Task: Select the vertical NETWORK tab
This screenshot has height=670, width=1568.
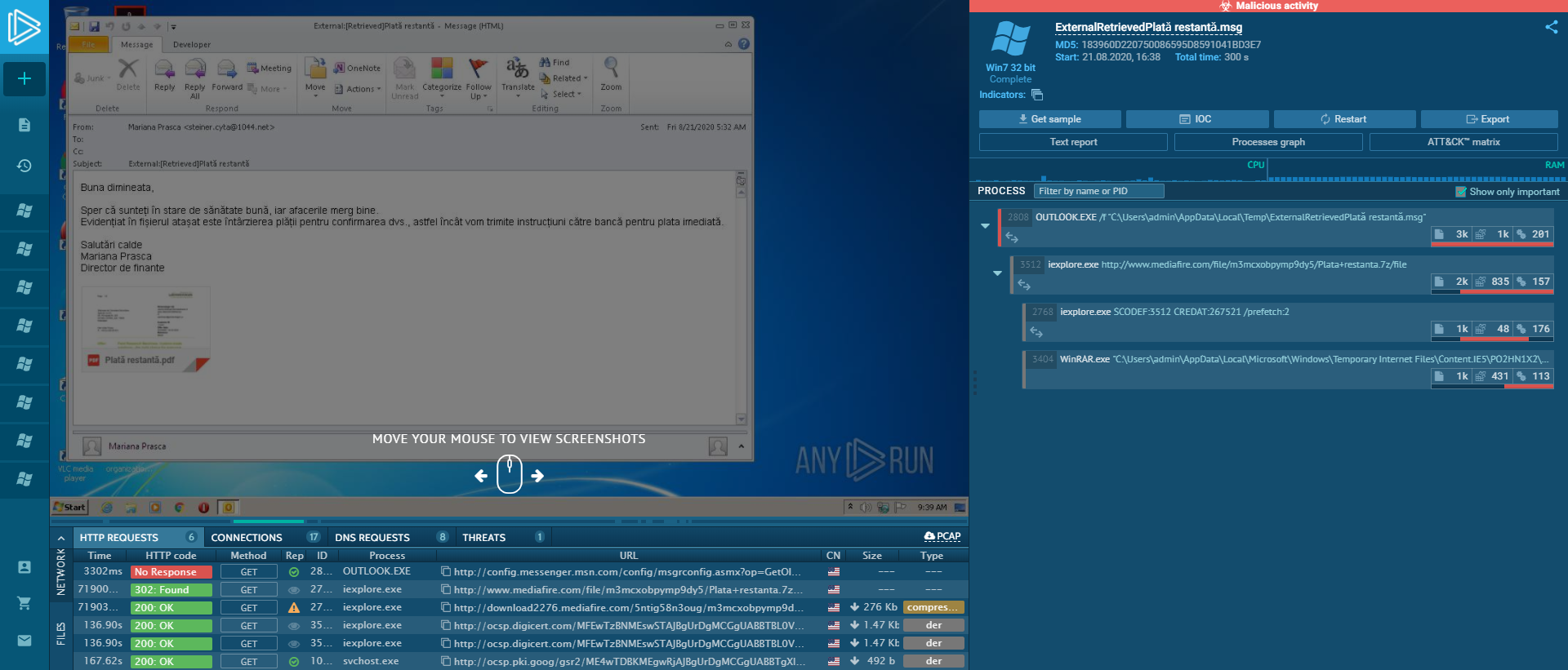Action: tap(61, 571)
